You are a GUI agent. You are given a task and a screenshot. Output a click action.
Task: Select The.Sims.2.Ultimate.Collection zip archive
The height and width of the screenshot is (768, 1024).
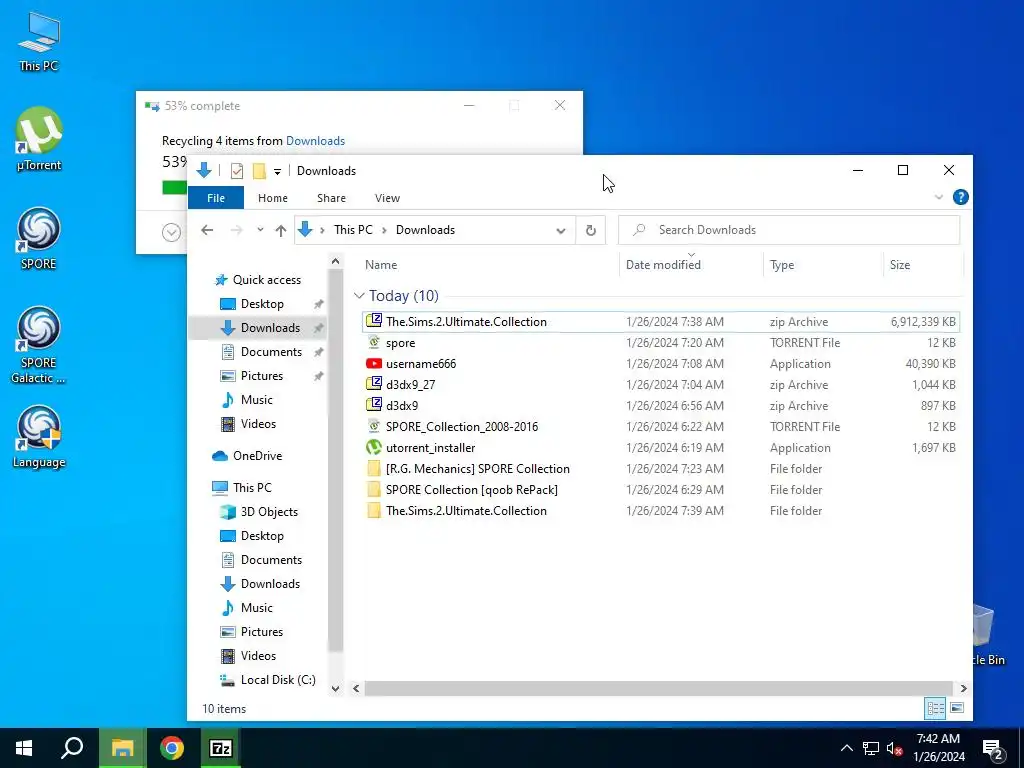point(661,321)
